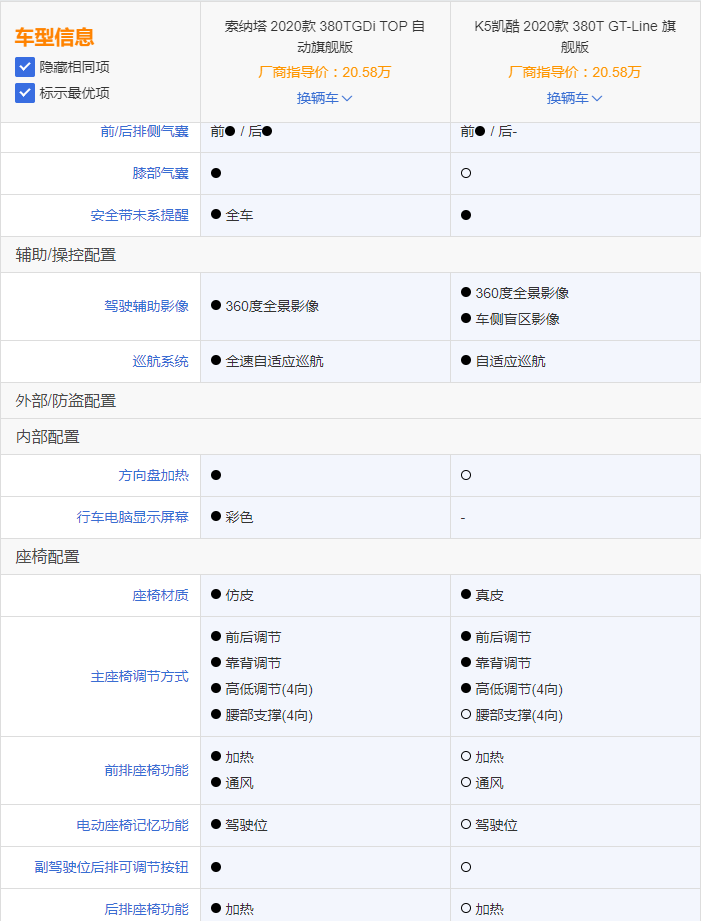Click the 车侧盲区影像 entry
The height and width of the screenshot is (921, 701).
coord(510,319)
